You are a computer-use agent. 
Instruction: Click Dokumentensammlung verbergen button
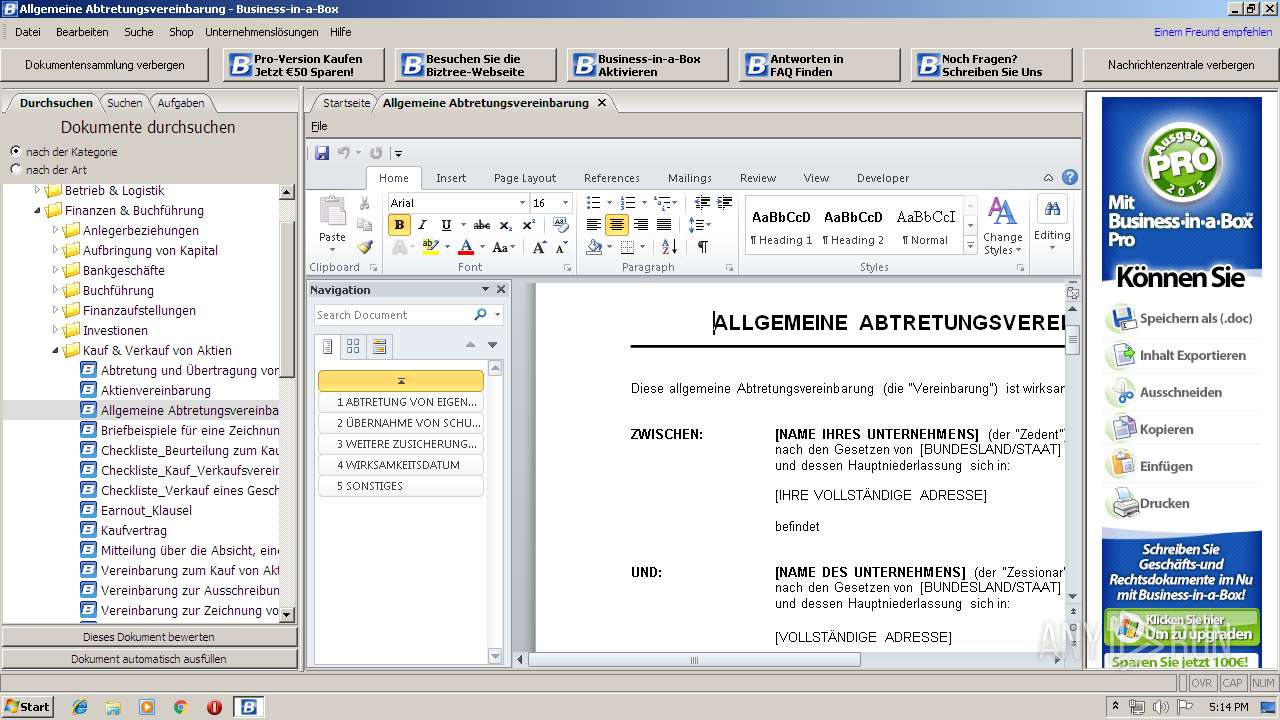coord(105,65)
